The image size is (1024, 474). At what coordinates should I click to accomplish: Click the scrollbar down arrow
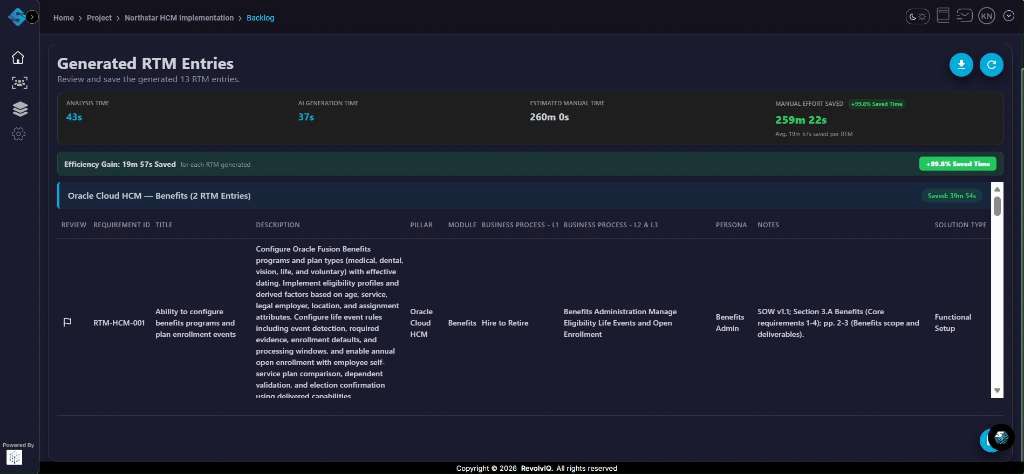[997, 390]
